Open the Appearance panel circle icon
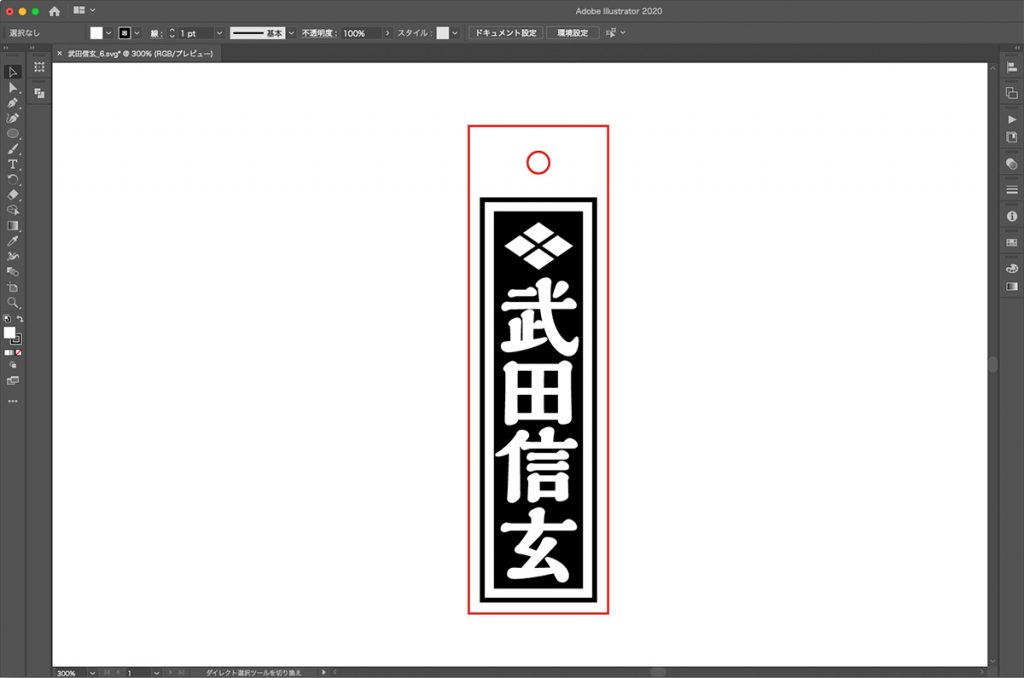Image resolution: width=1024 pixels, height=678 pixels. pyautogui.click(x=1012, y=163)
